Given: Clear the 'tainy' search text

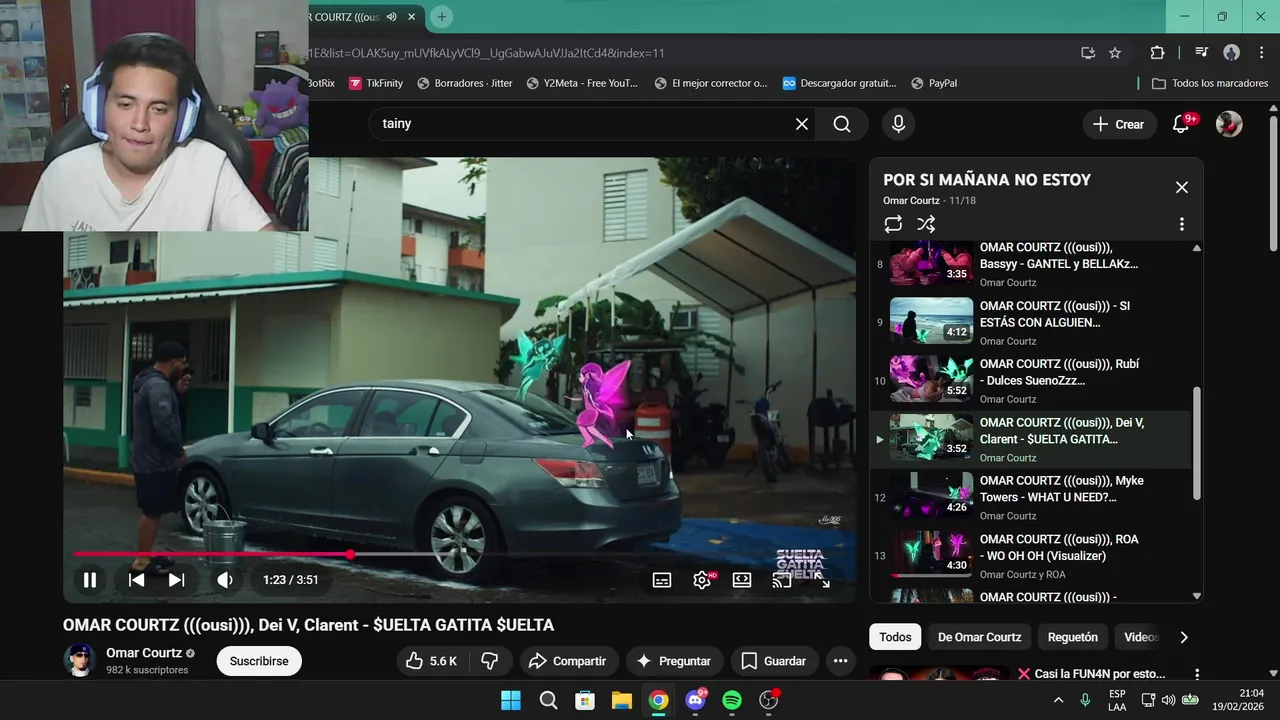Looking at the screenshot, I should (x=801, y=124).
